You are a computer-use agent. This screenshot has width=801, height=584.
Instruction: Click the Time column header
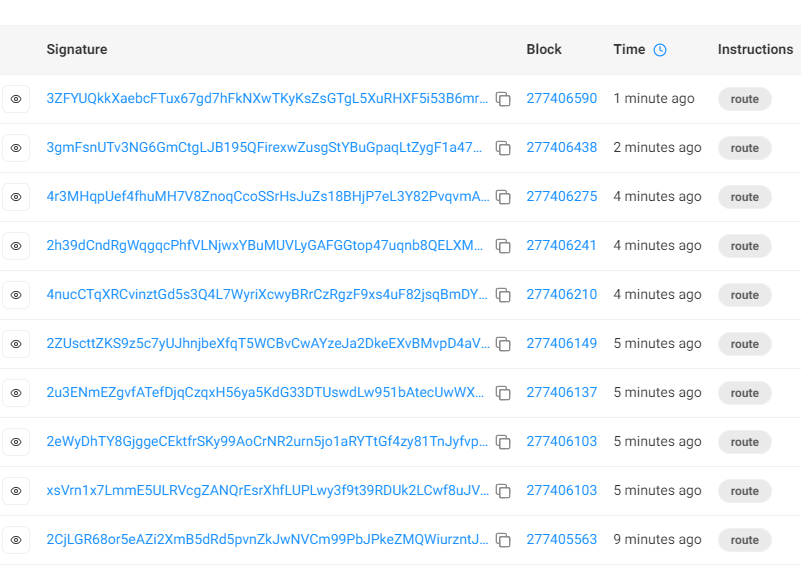(x=629, y=50)
